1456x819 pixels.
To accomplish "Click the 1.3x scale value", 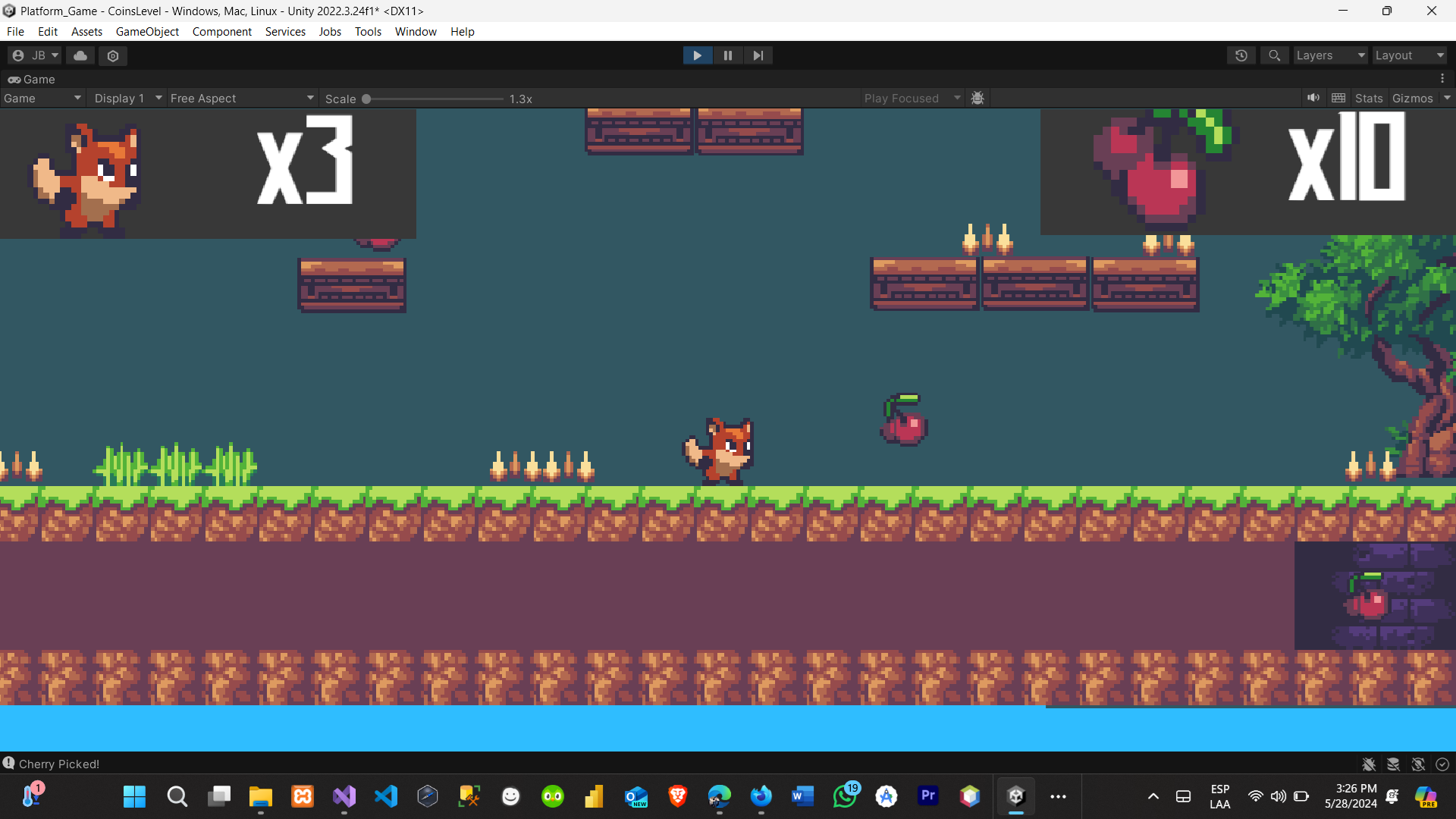I will 521,99.
